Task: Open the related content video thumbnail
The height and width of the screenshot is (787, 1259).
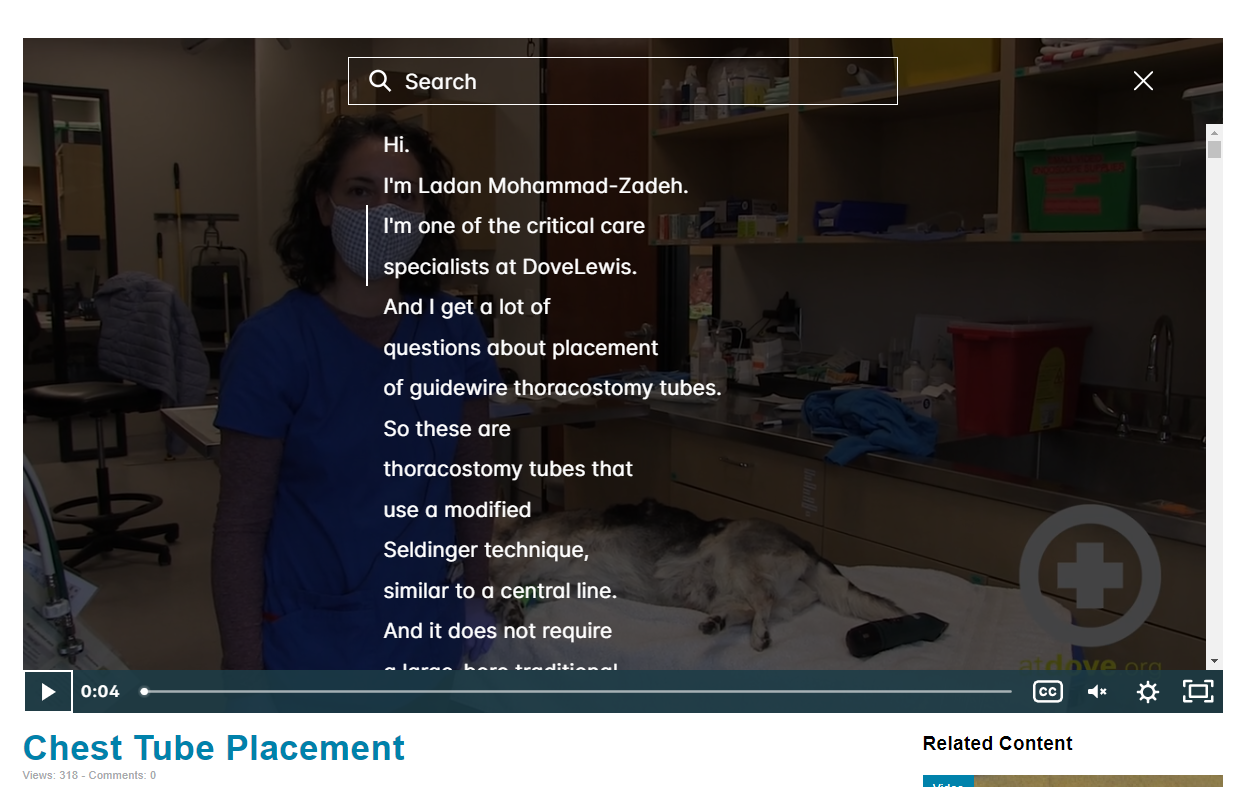Action: pos(1072,781)
